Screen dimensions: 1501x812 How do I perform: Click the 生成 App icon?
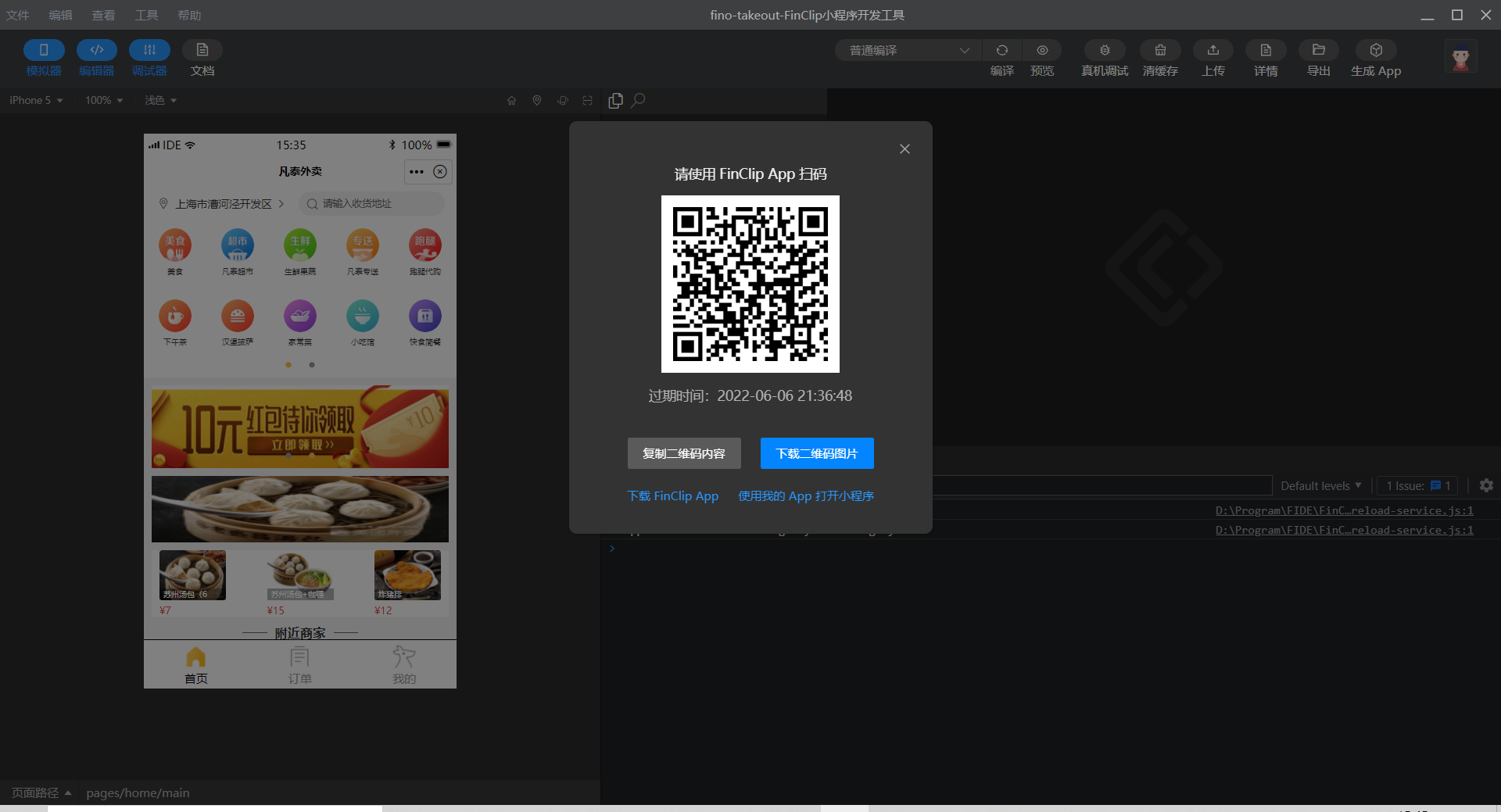[1376, 50]
